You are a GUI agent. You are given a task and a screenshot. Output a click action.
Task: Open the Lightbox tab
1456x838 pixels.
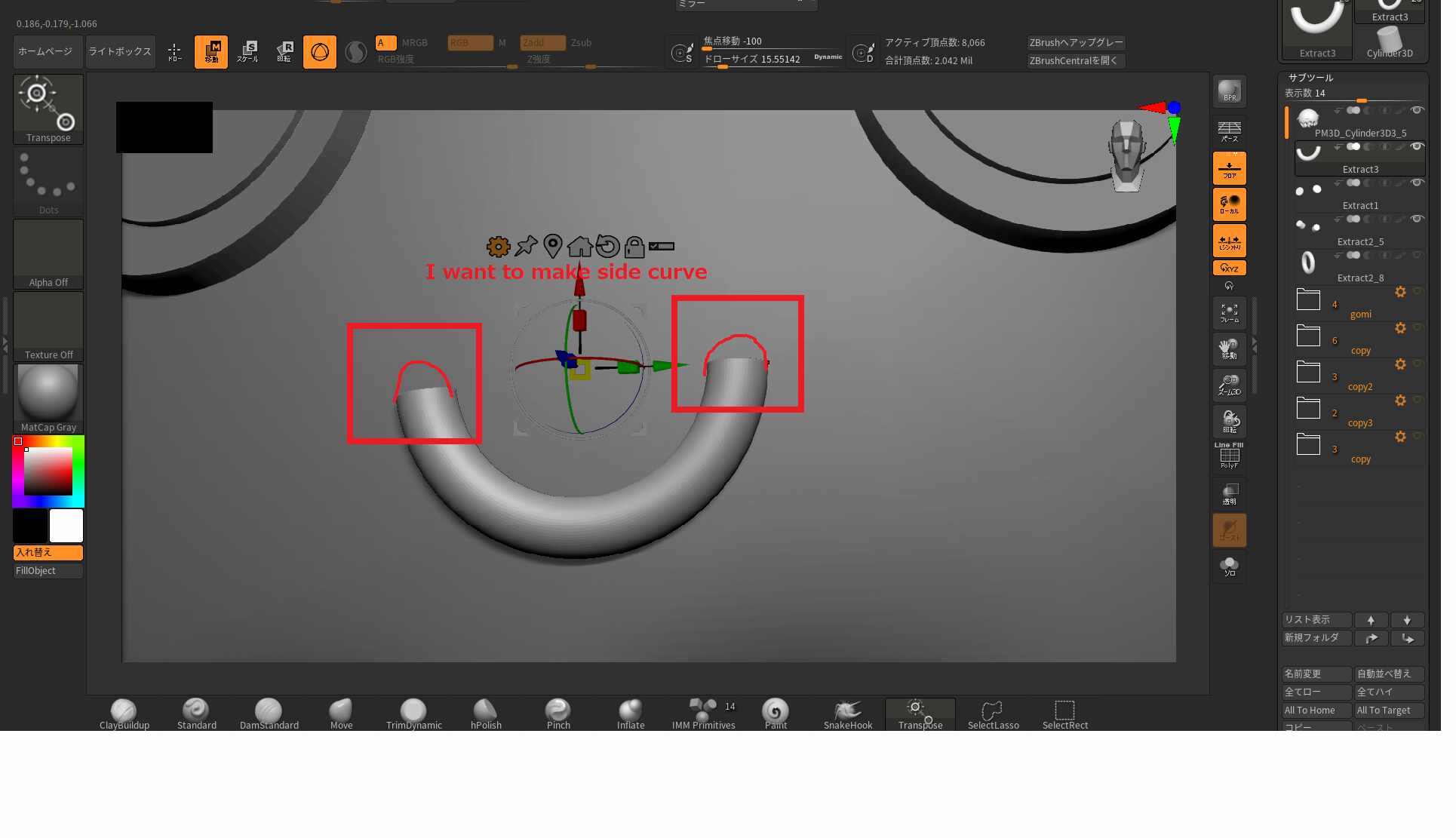coord(120,51)
